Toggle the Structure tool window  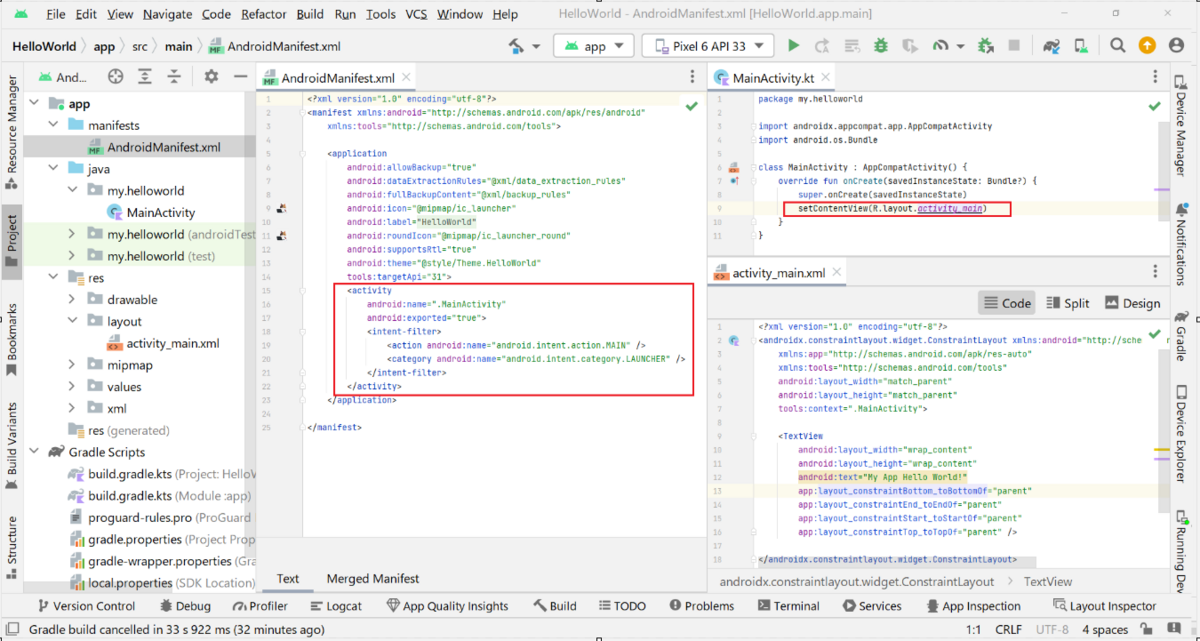11,546
